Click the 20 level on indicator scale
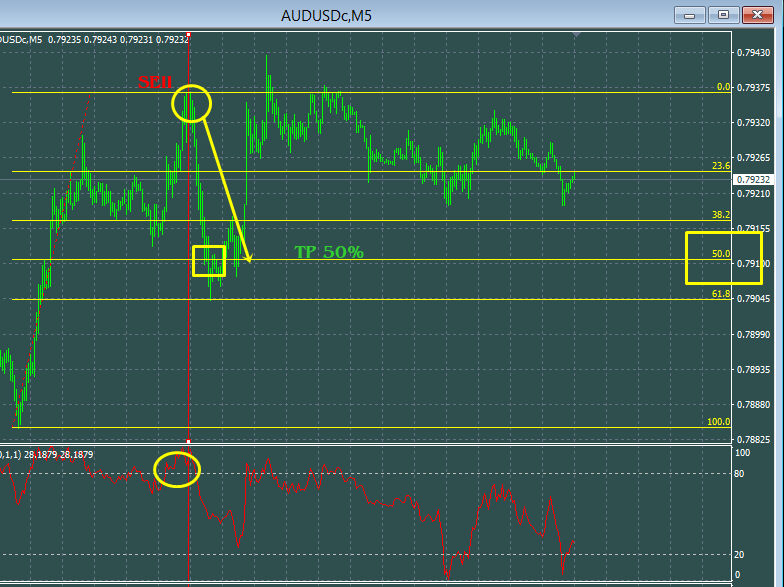The width and height of the screenshot is (784, 587). tap(739, 554)
